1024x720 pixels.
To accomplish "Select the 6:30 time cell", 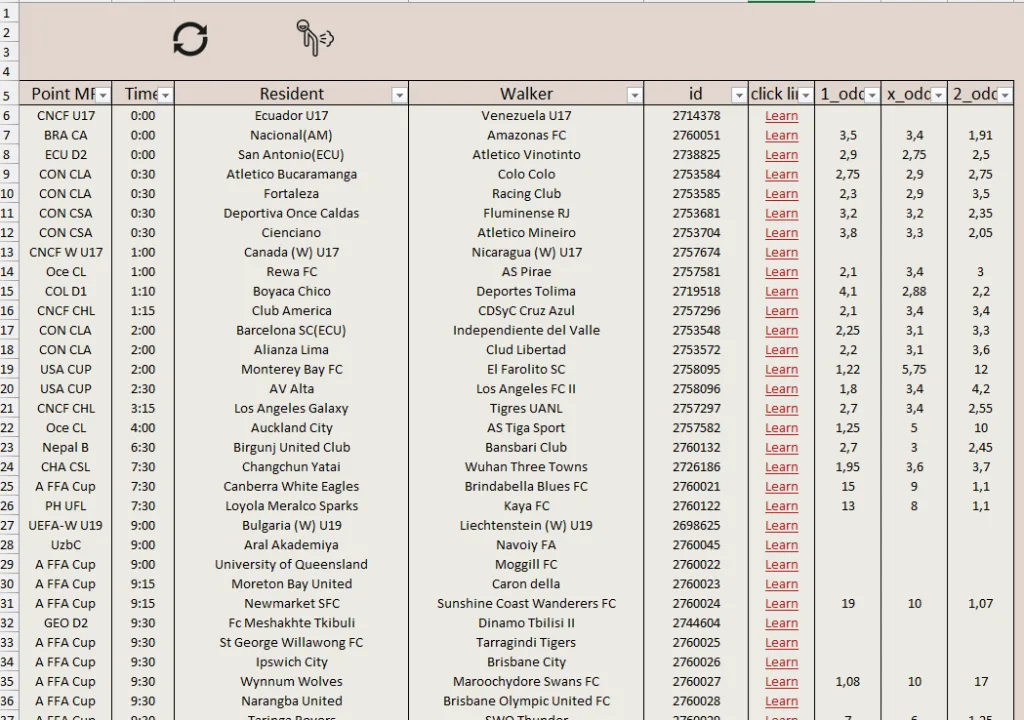I will [x=142, y=448].
